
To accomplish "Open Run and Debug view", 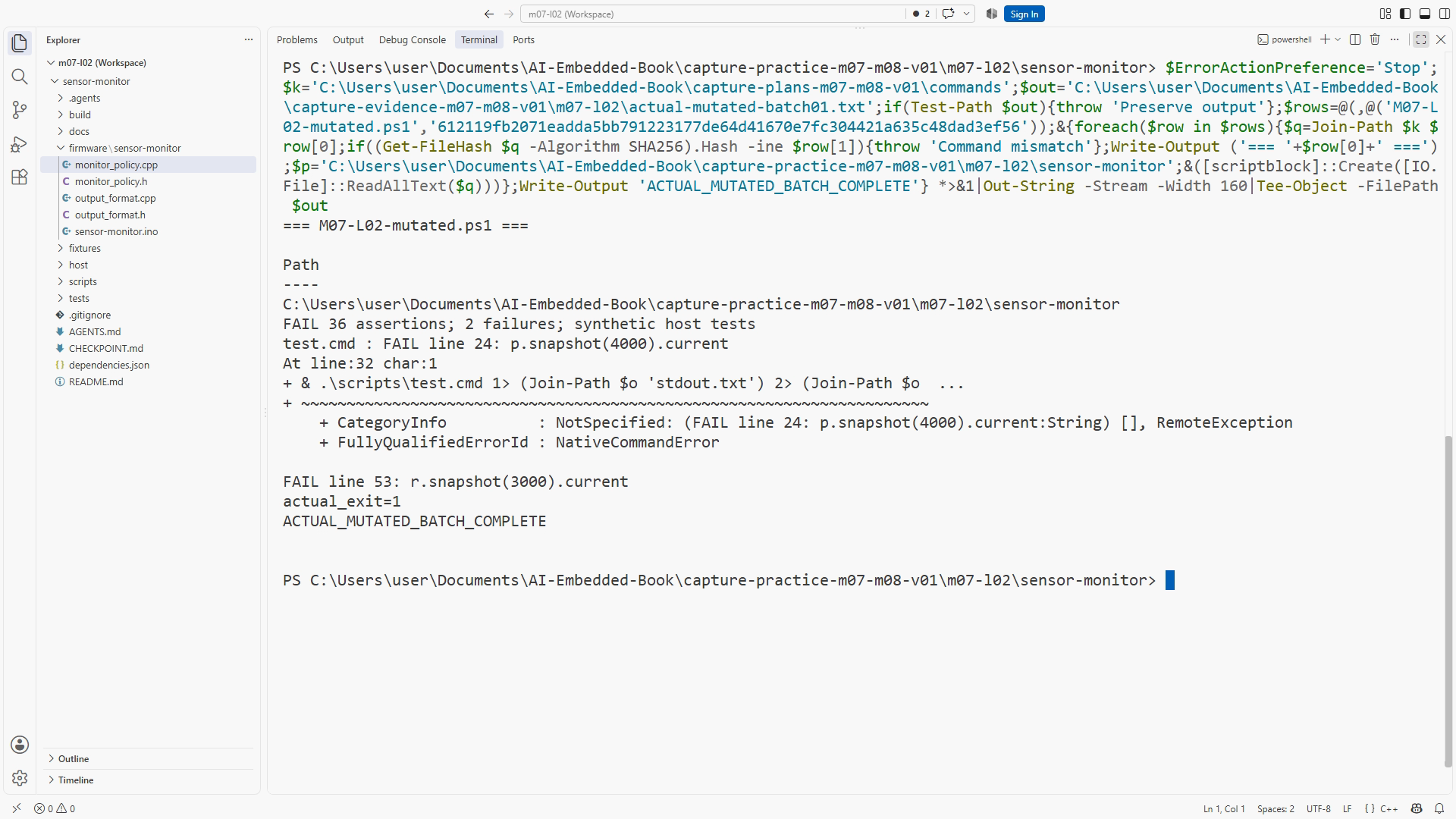I will 20,143.
